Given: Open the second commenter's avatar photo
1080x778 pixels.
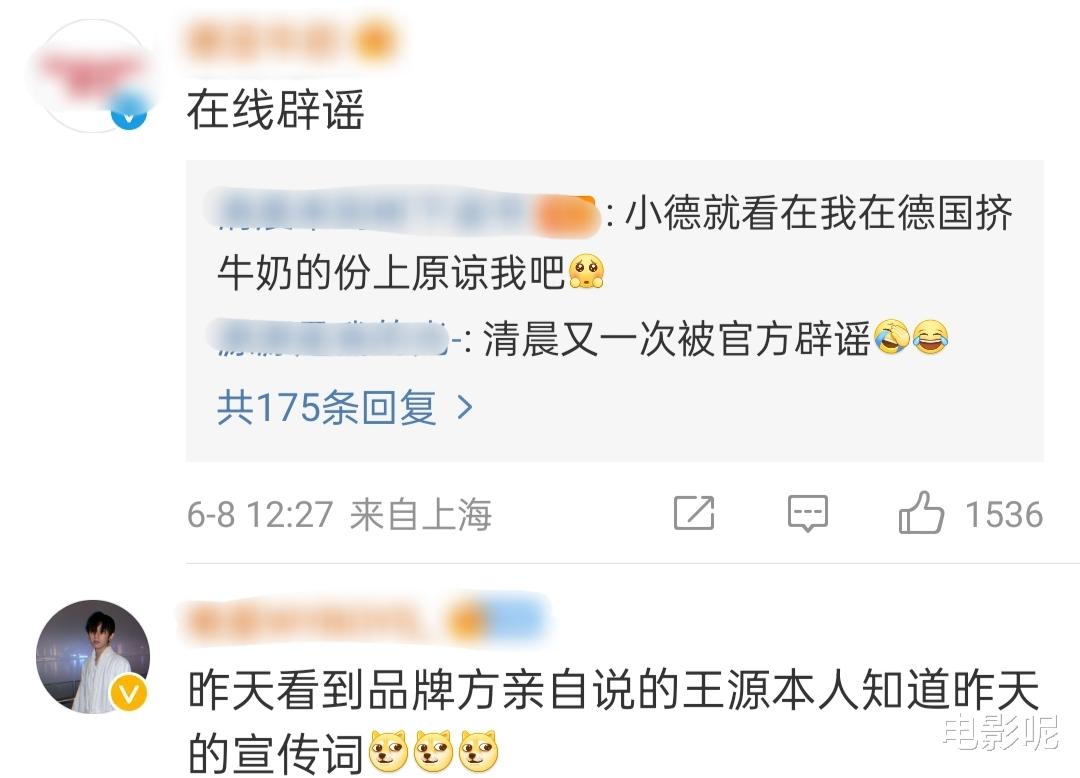Looking at the screenshot, I should point(92,656).
